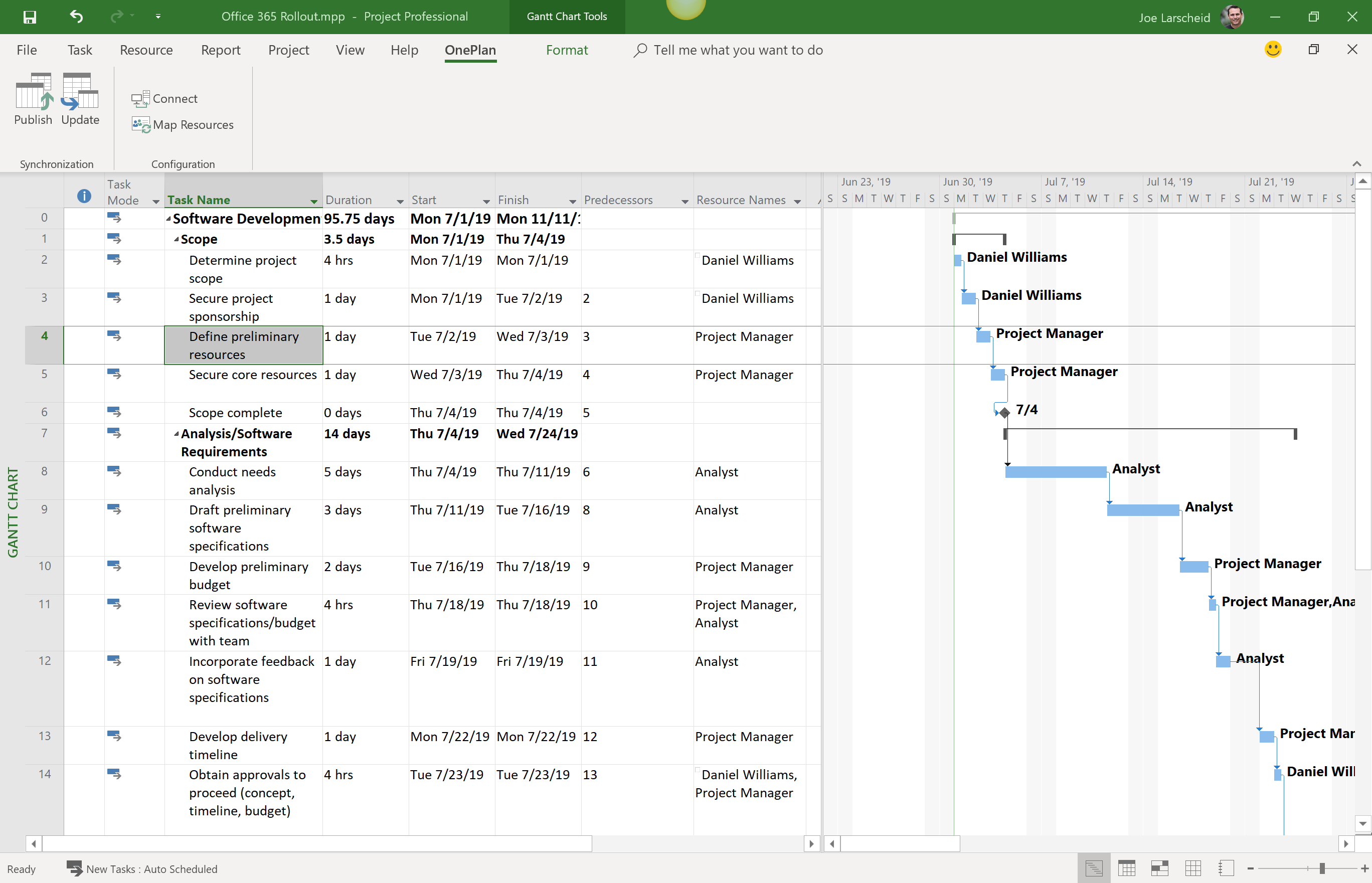Click the Save icon in Quick Access Toolbar

(29, 17)
